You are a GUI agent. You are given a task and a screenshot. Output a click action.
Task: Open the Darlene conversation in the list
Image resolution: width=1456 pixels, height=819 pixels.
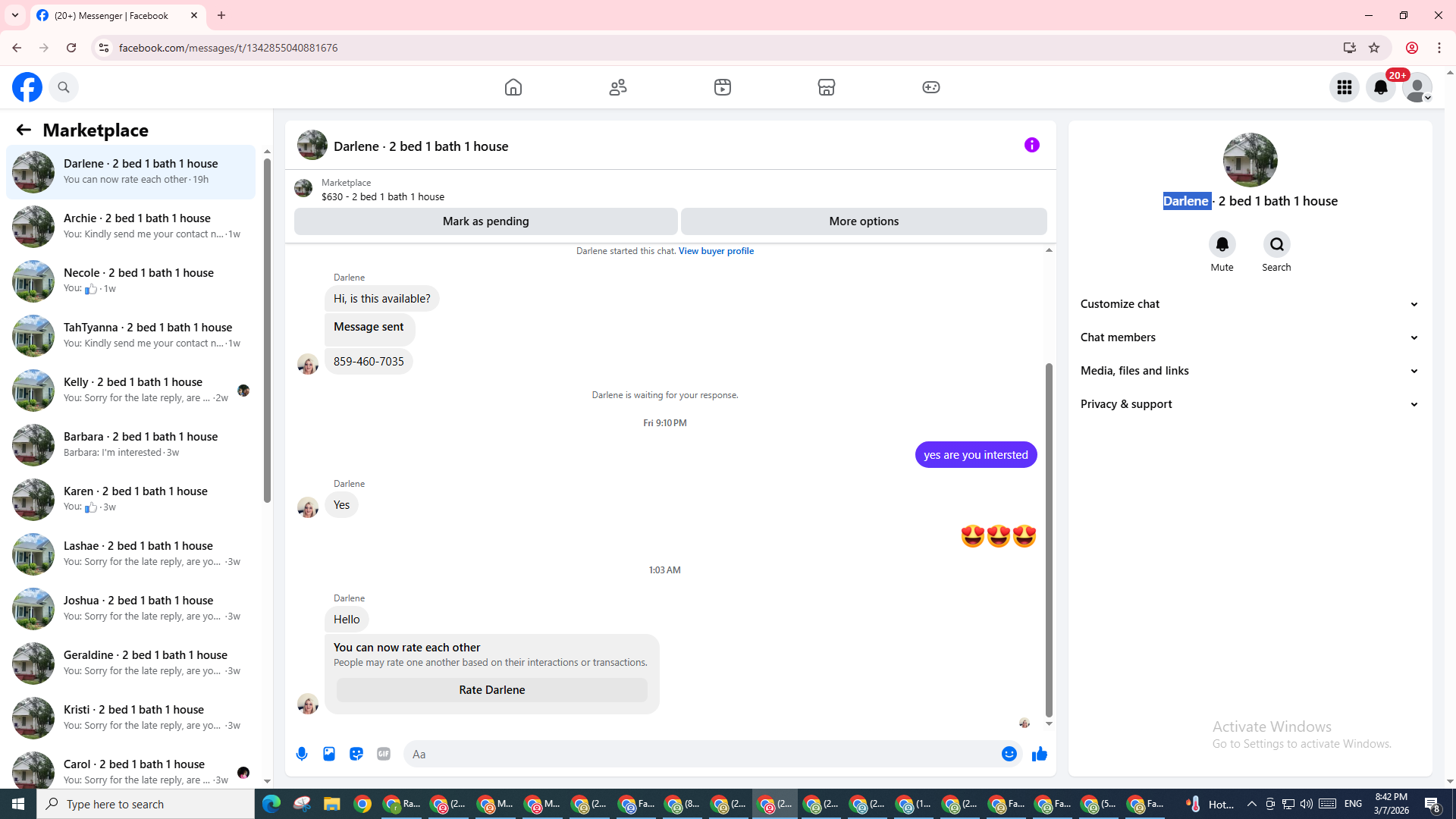(x=130, y=172)
